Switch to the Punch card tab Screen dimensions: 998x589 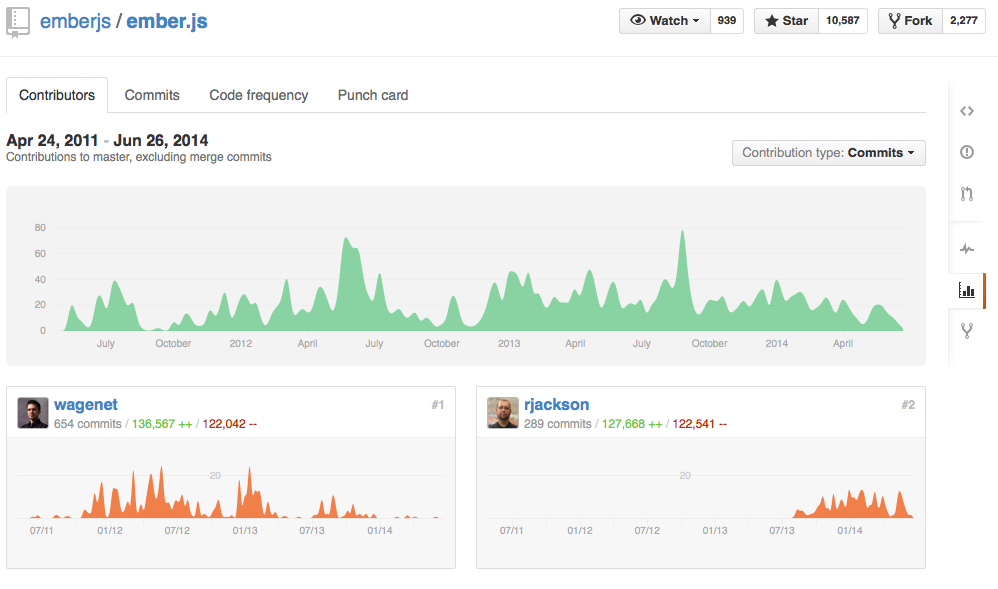tap(373, 95)
